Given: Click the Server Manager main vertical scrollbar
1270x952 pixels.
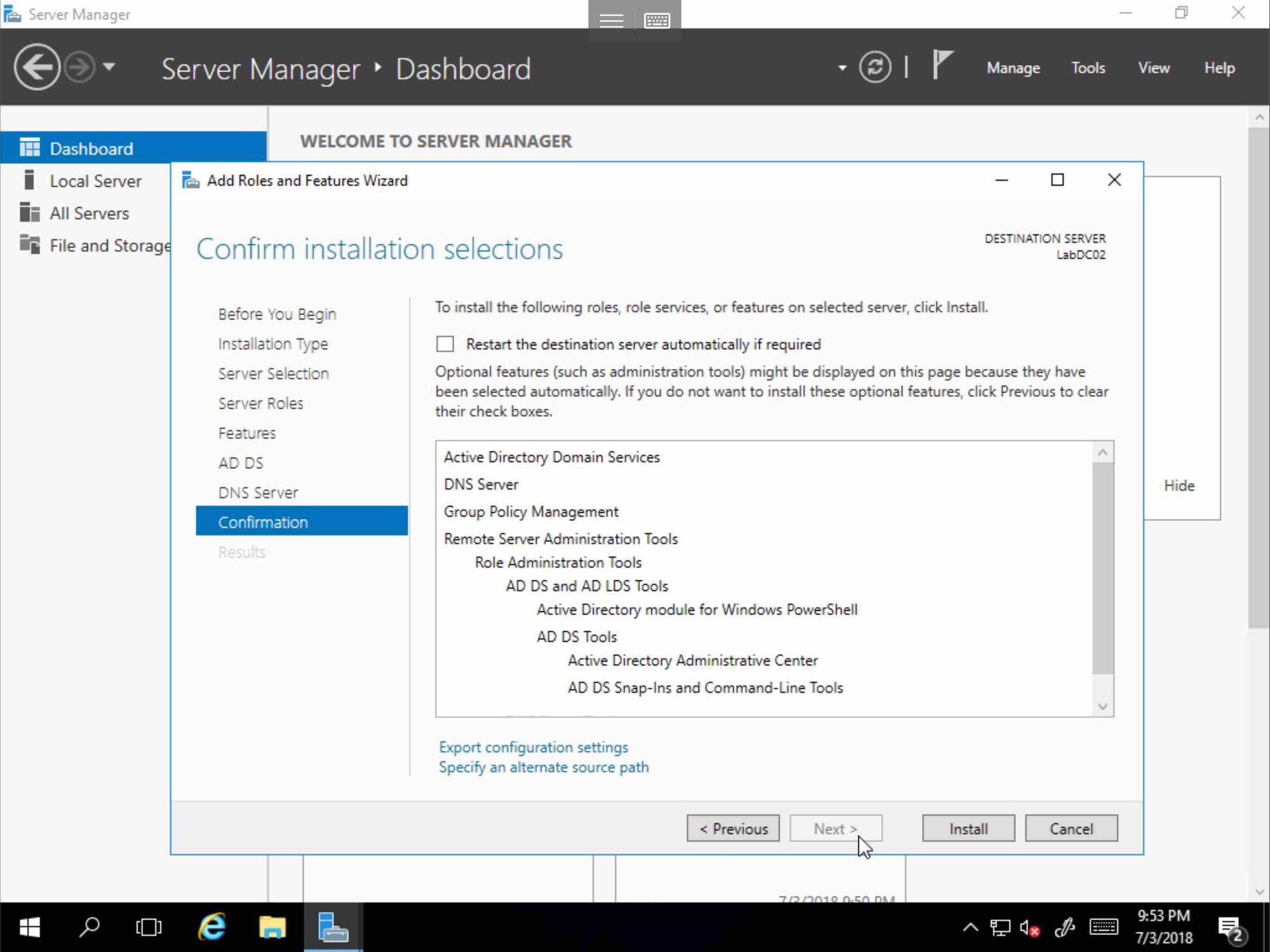Looking at the screenshot, I should tap(1259, 378).
